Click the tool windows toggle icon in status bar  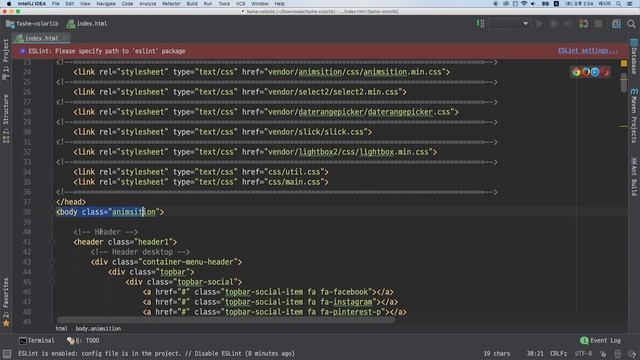click(x=7, y=353)
